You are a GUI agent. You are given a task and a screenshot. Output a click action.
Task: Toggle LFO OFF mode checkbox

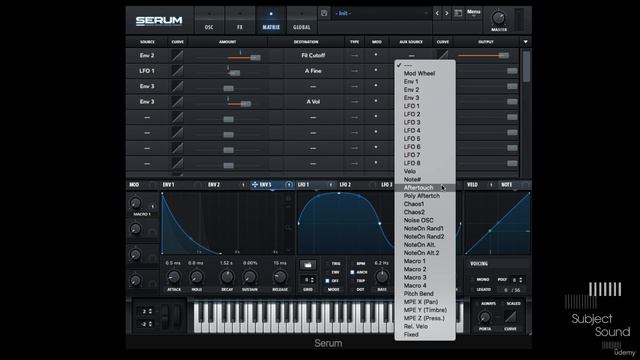point(327,281)
